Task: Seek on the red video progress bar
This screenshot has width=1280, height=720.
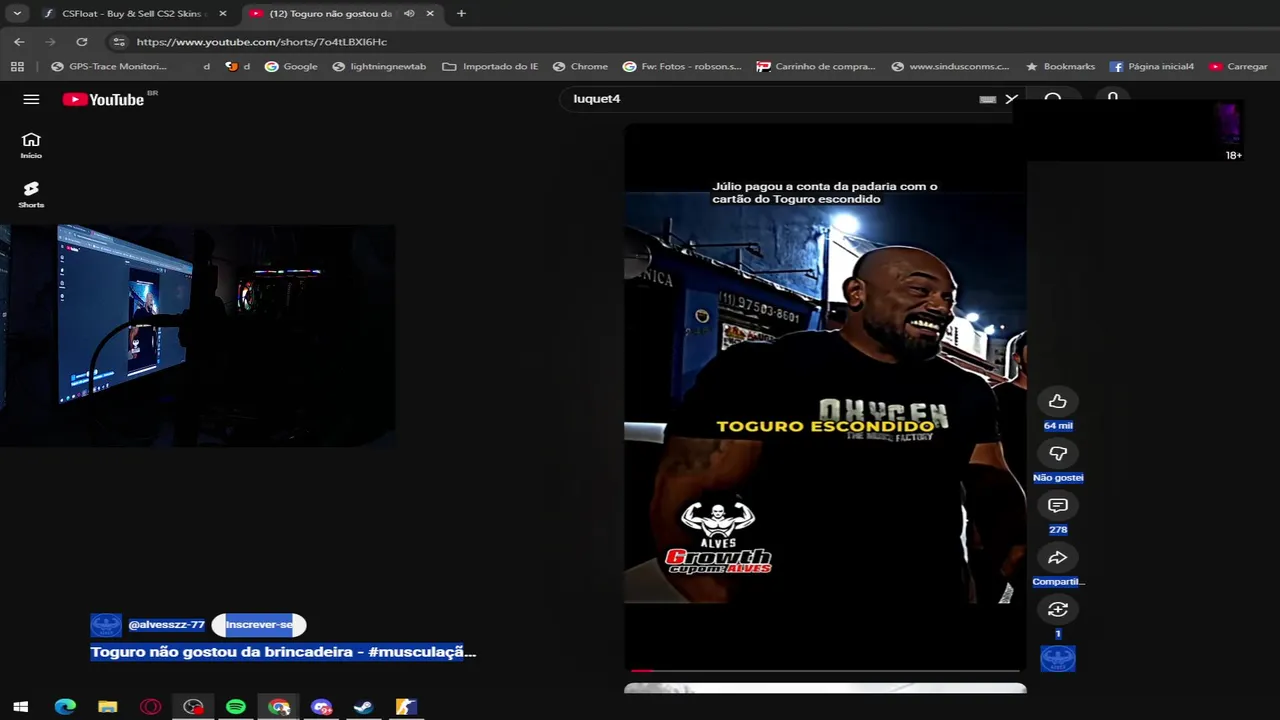Action: click(x=825, y=670)
